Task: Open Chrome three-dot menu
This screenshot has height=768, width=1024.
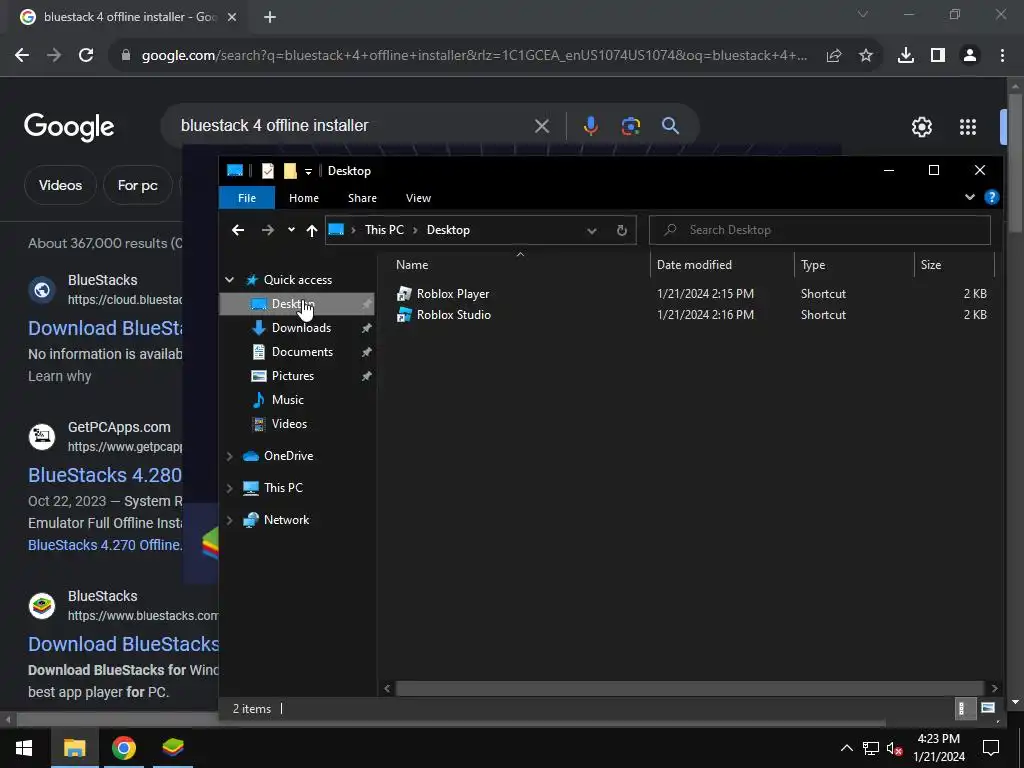Action: [x=1002, y=56]
